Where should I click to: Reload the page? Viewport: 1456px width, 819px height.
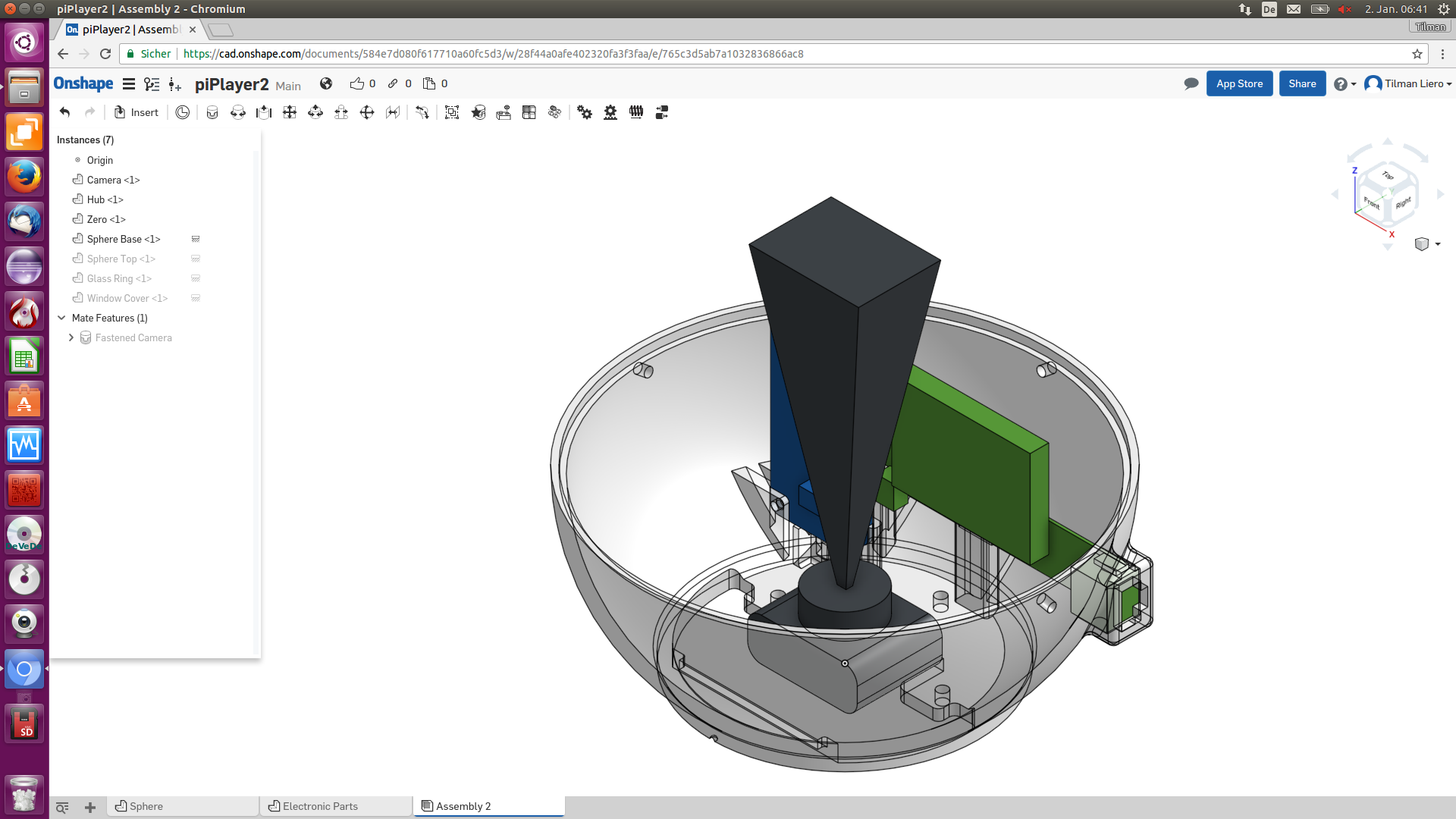105,54
